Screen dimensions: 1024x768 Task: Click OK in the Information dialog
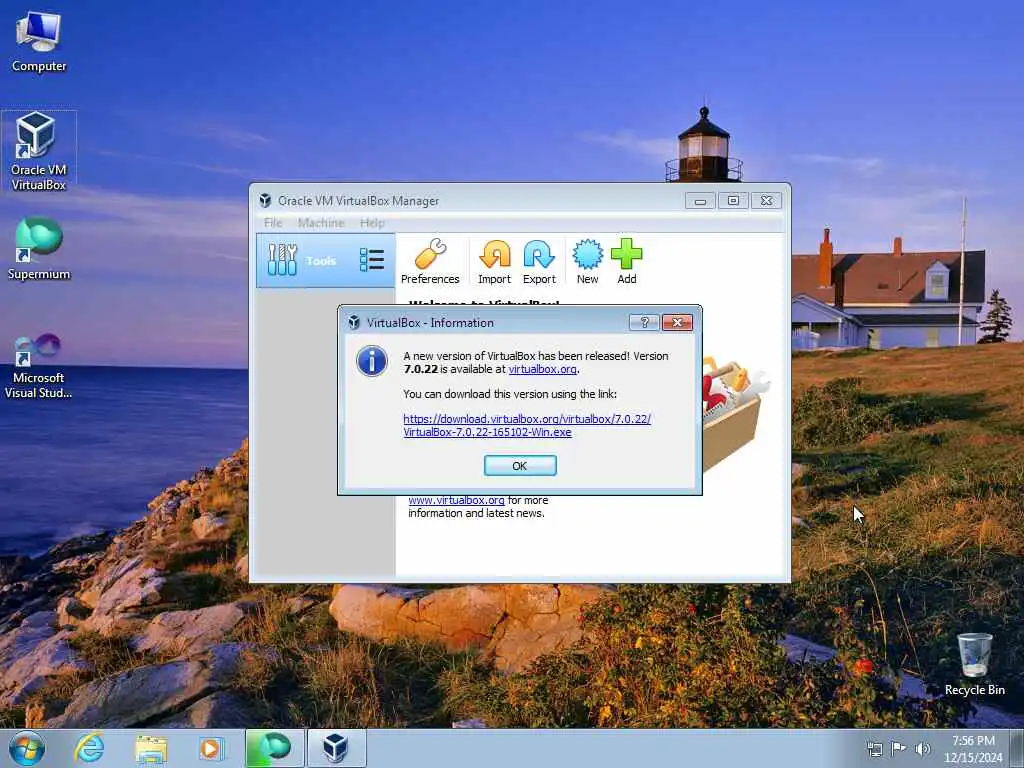pyautogui.click(x=520, y=466)
